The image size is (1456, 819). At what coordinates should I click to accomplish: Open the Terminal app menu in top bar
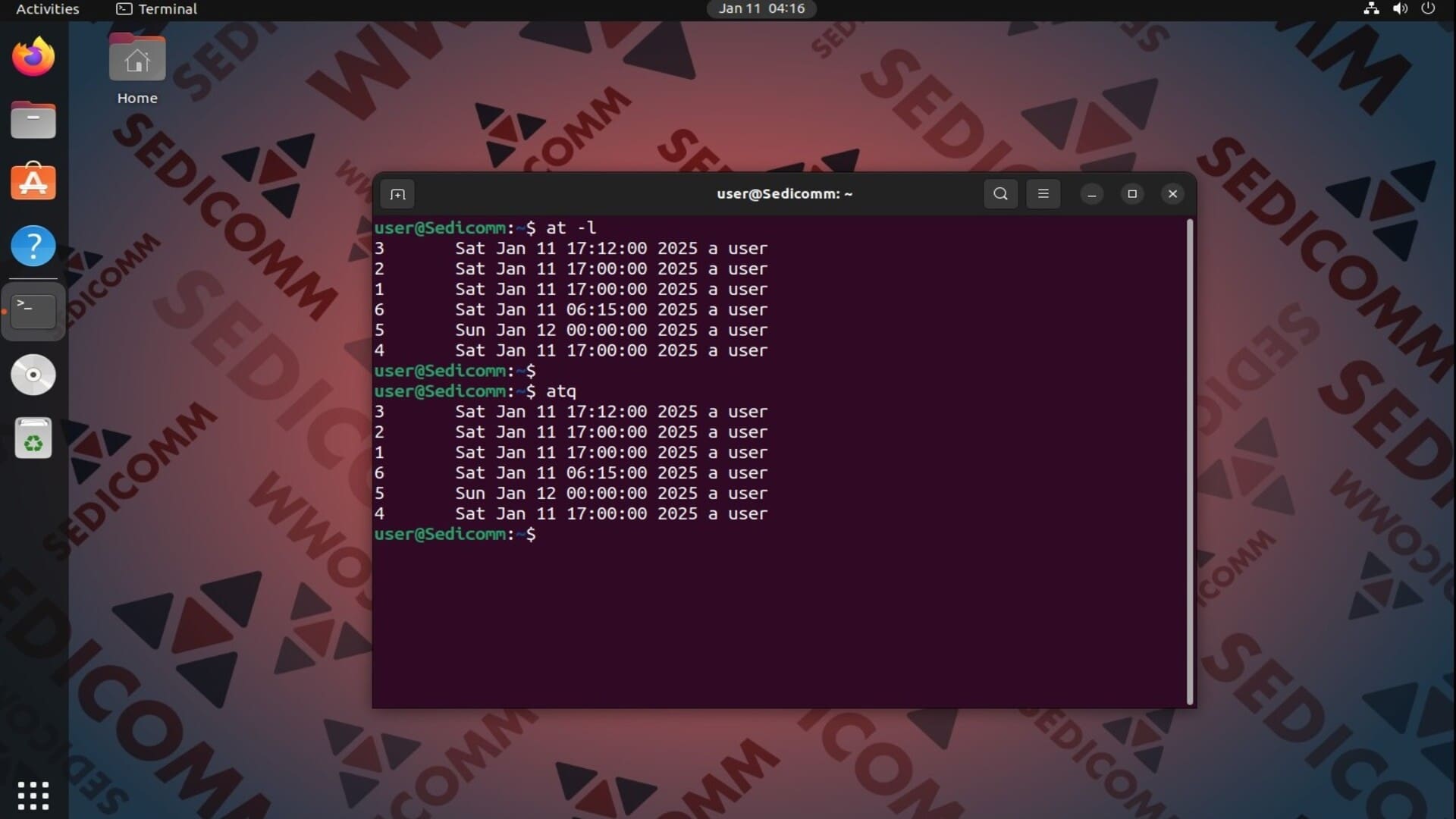157,9
